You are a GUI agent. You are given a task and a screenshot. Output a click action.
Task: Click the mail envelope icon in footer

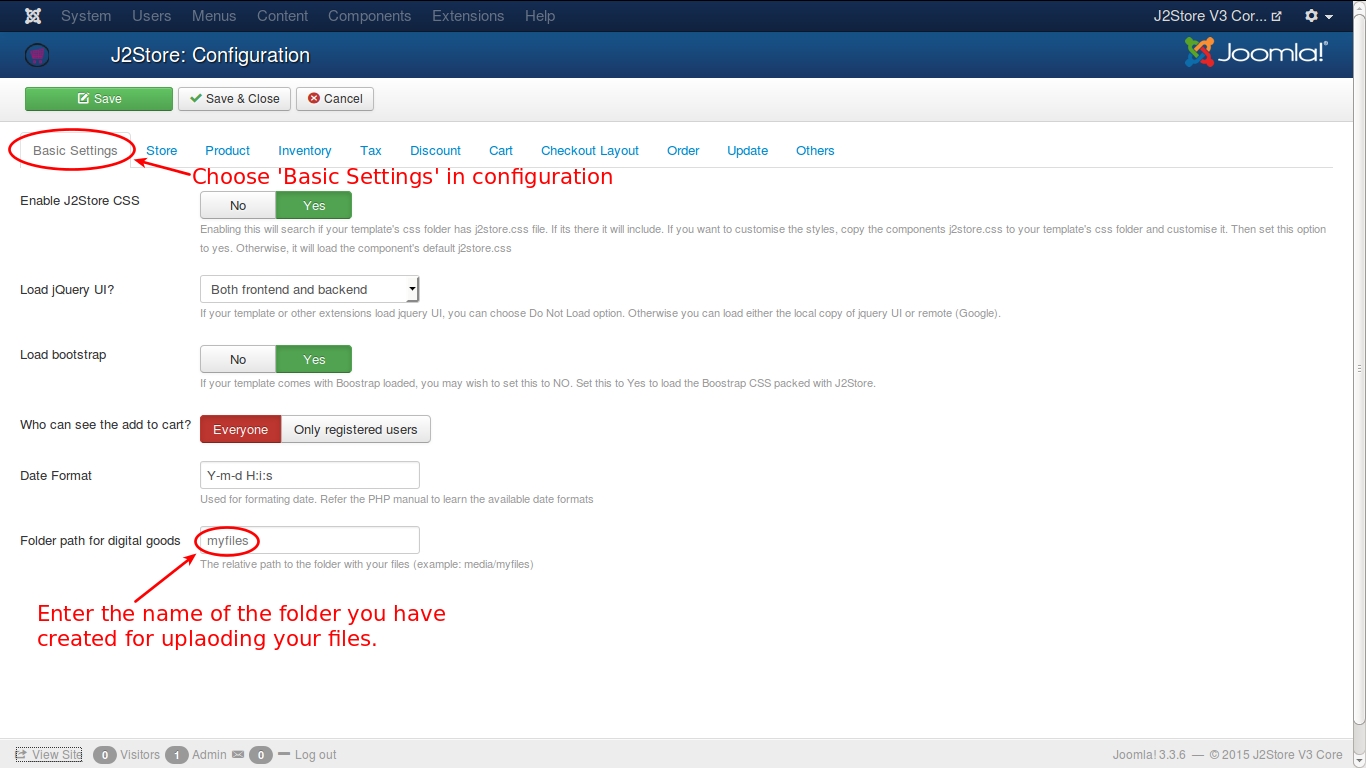point(238,755)
